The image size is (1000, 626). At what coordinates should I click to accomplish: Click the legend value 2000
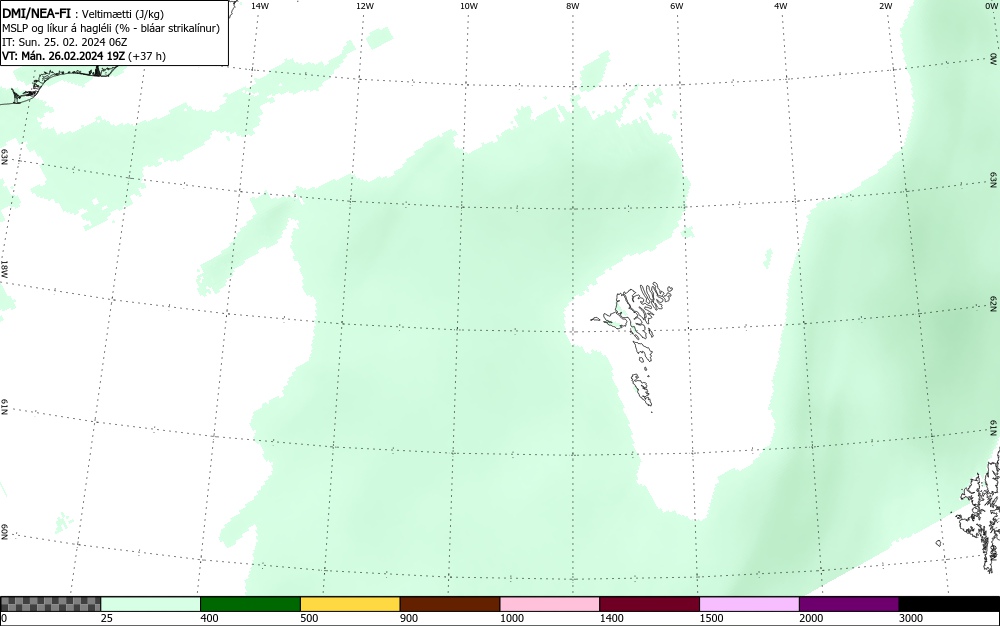811,618
